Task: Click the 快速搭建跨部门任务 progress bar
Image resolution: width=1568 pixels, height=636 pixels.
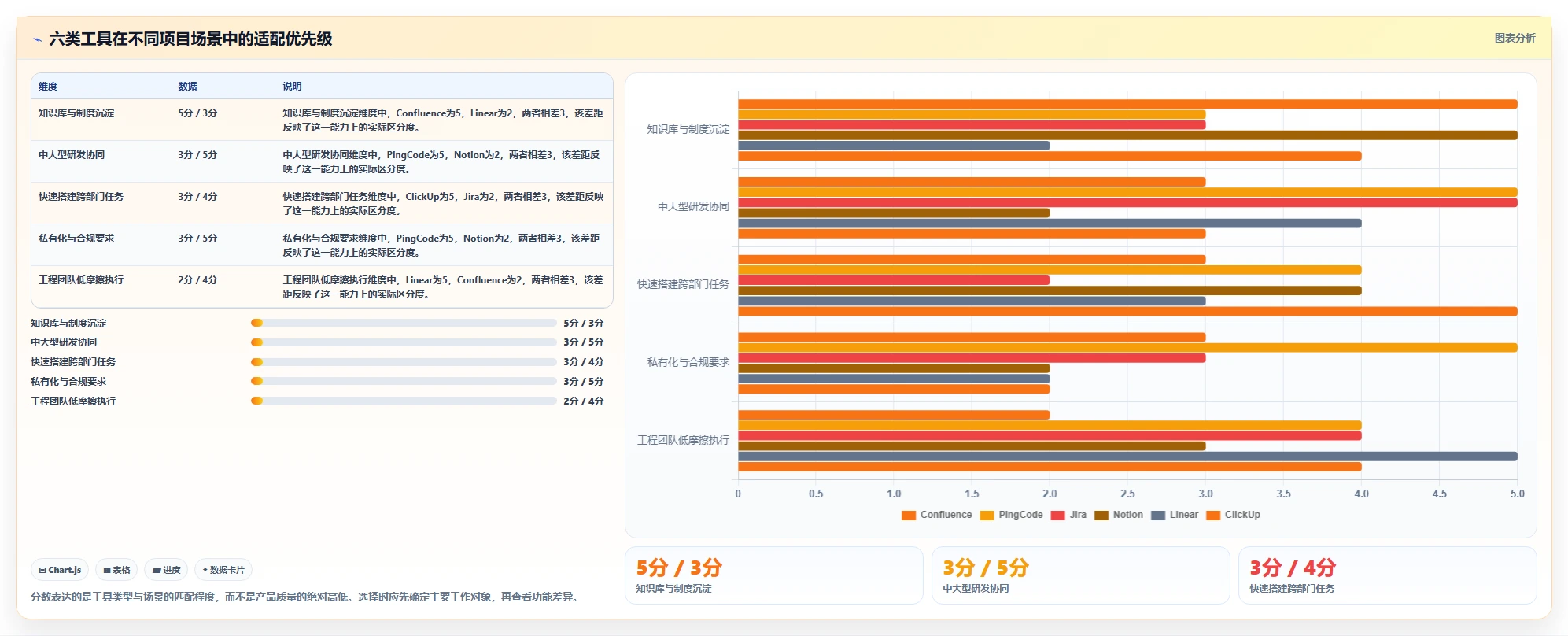Action: coord(404,362)
